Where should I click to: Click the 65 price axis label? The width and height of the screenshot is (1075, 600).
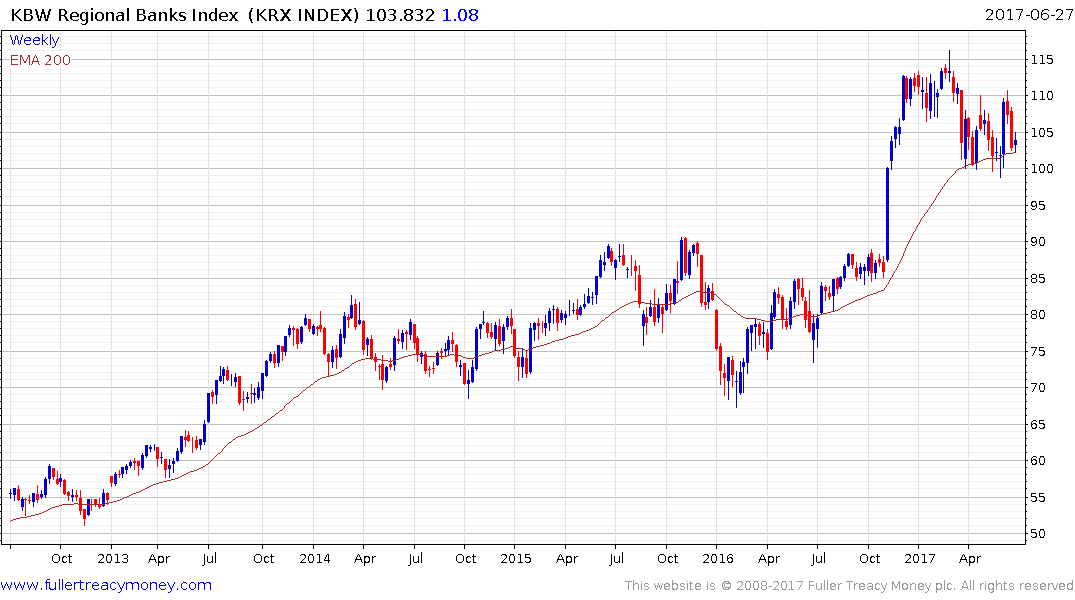click(x=1038, y=424)
